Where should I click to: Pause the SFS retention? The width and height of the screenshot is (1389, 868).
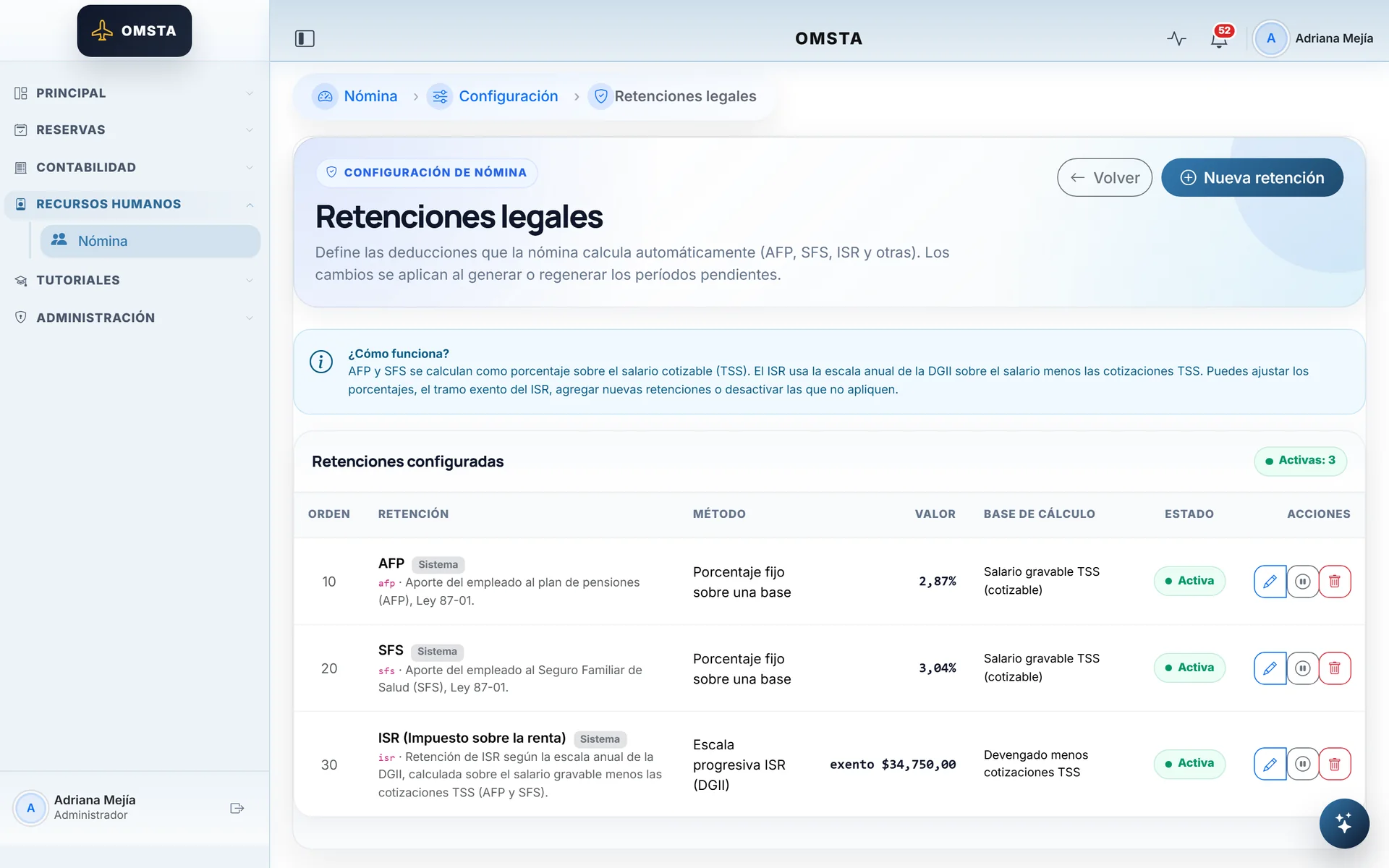click(1302, 668)
